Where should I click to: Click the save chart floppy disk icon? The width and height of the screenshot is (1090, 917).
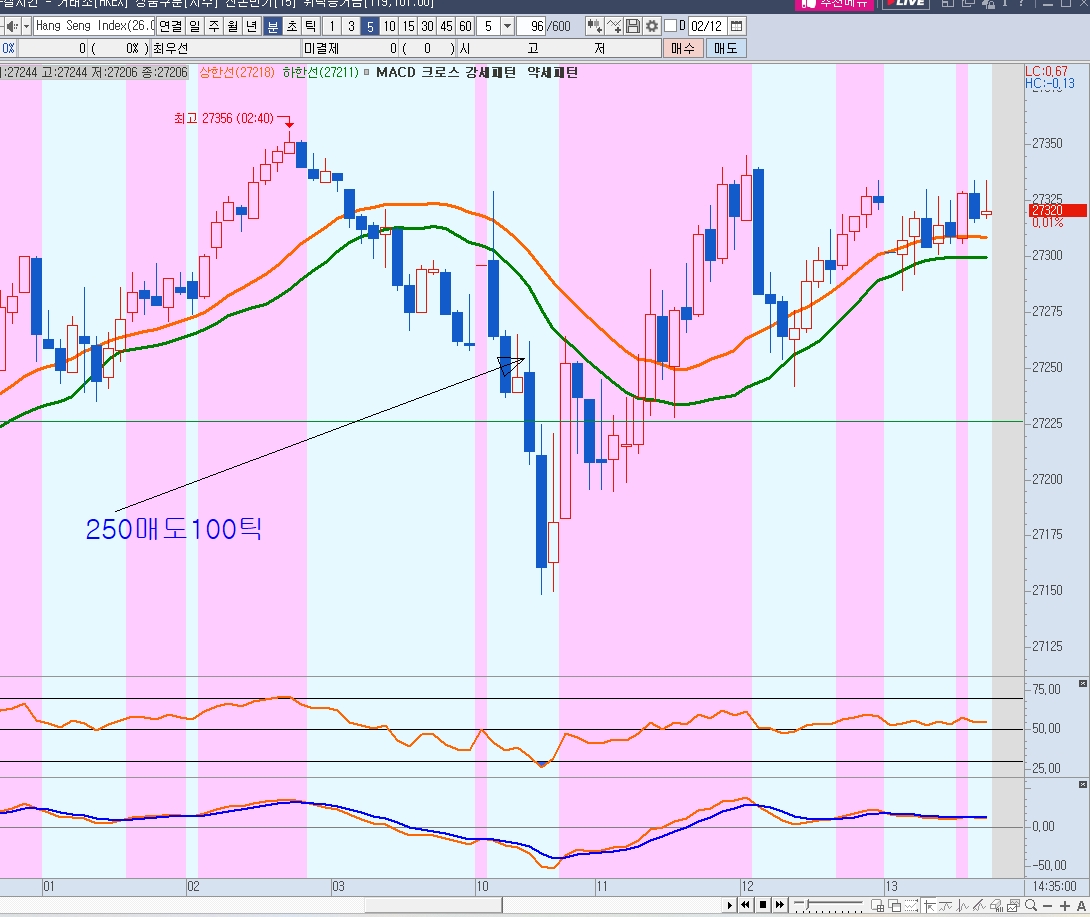pos(633,26)
